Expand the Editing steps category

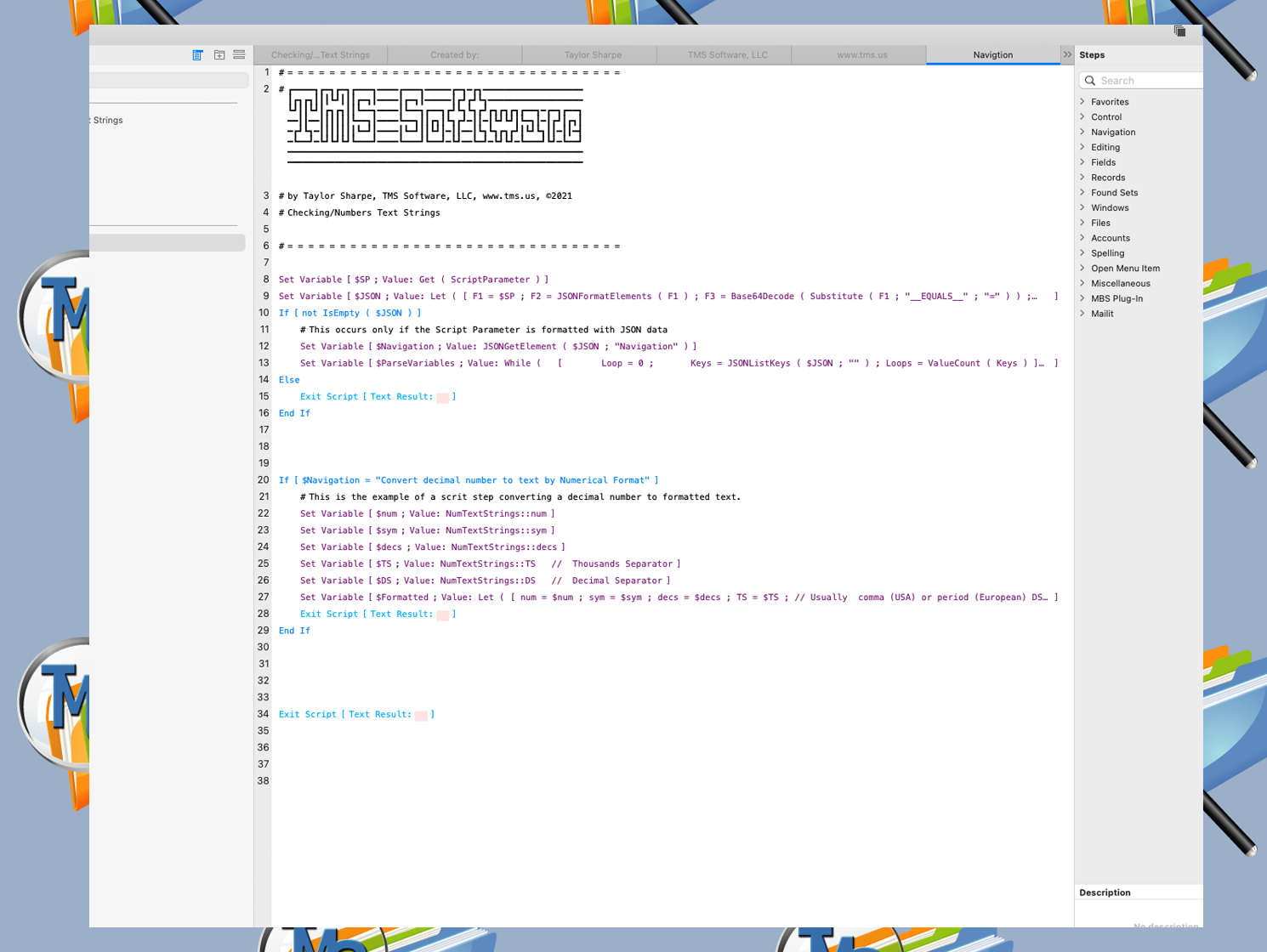[1082, 147]
